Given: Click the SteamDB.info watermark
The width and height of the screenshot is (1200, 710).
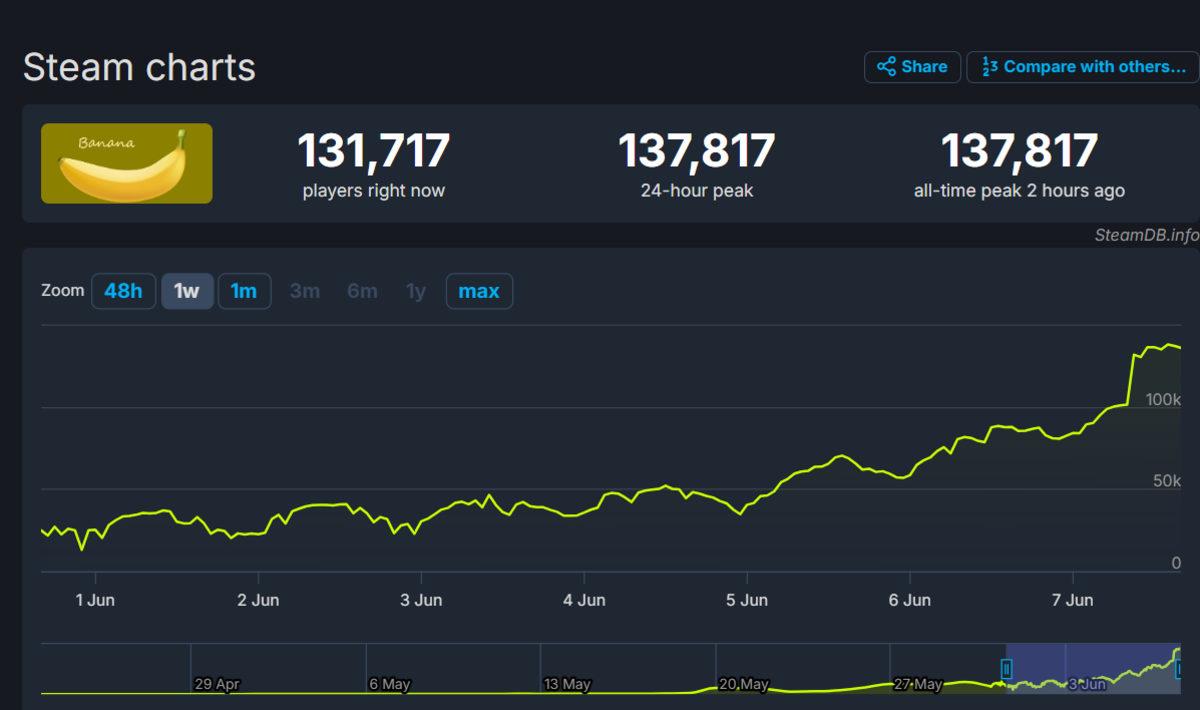Looking at the screenshot, I should click(1146, 235).
